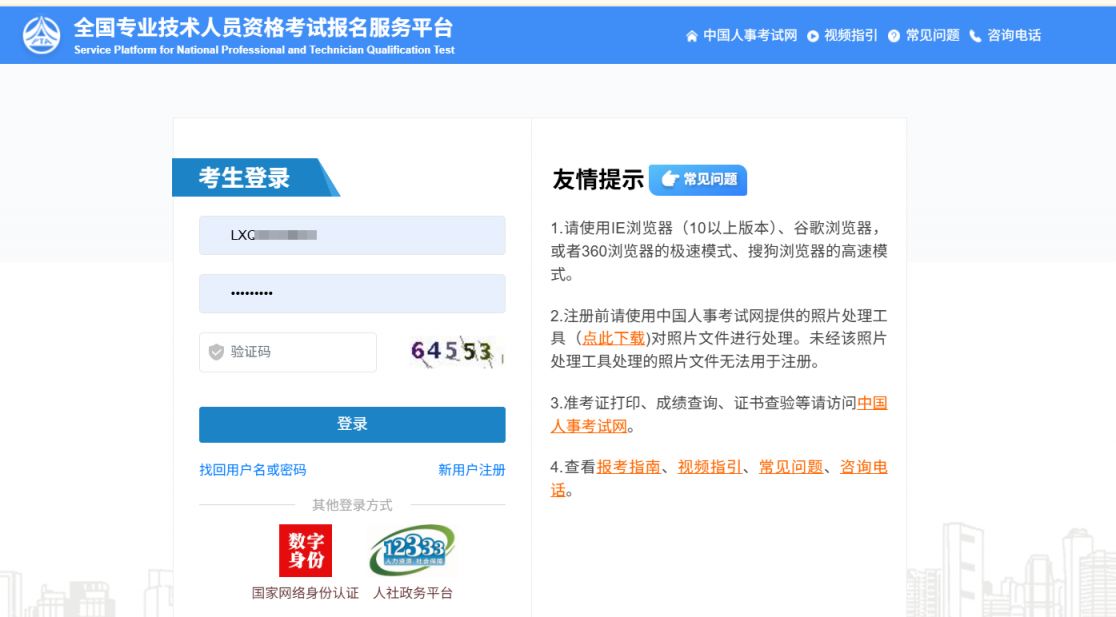
Task: Click the platform logo in the header
Action: click(41, 36)
